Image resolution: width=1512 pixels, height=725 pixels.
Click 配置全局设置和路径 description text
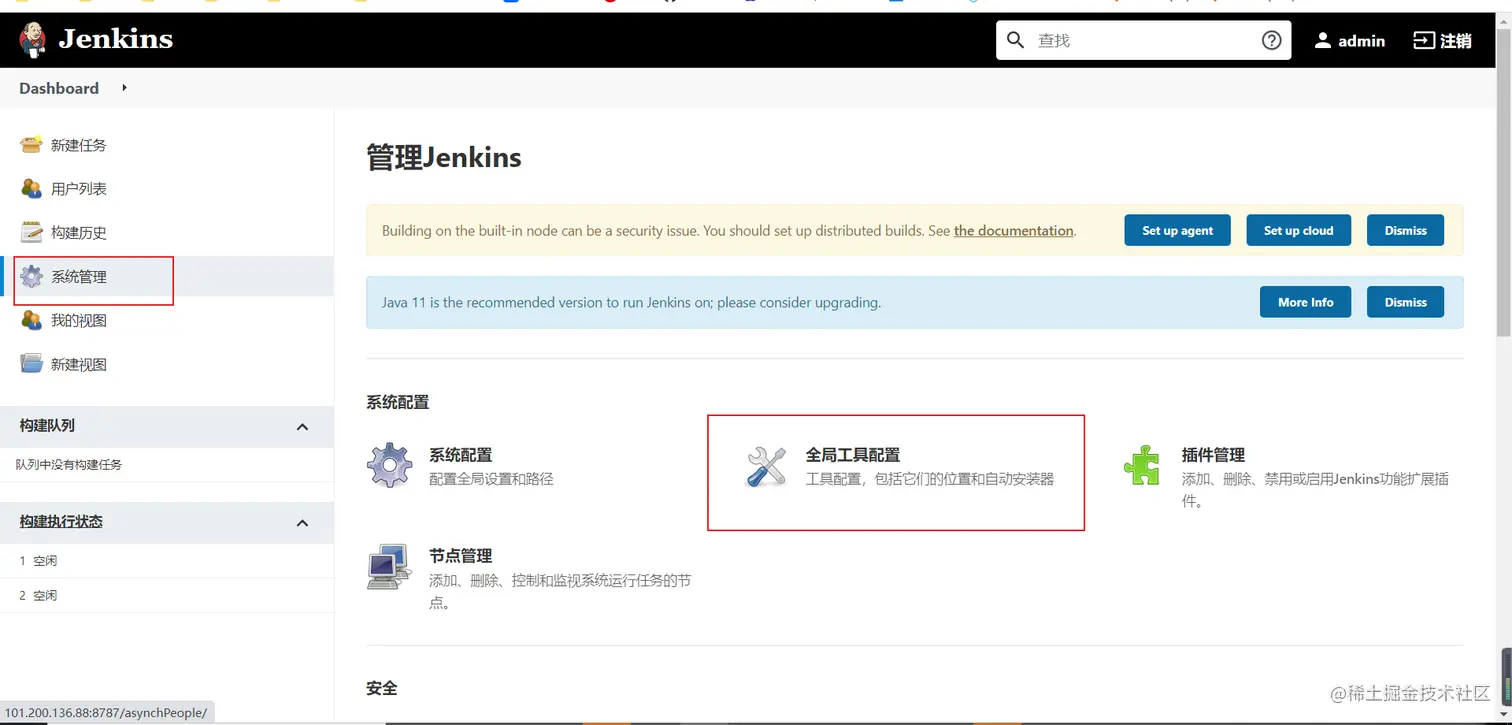coord(491,479)
